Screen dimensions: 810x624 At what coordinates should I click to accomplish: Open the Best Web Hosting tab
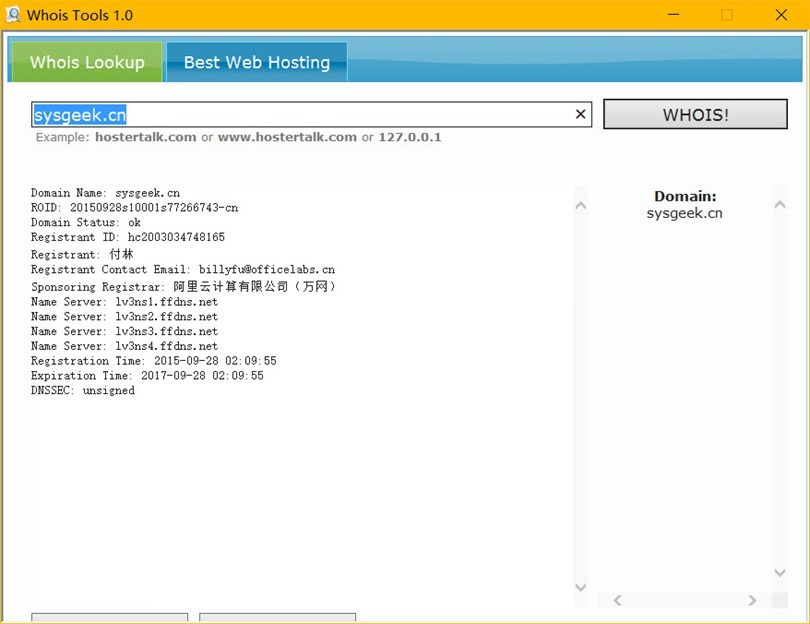click(256, 62)
